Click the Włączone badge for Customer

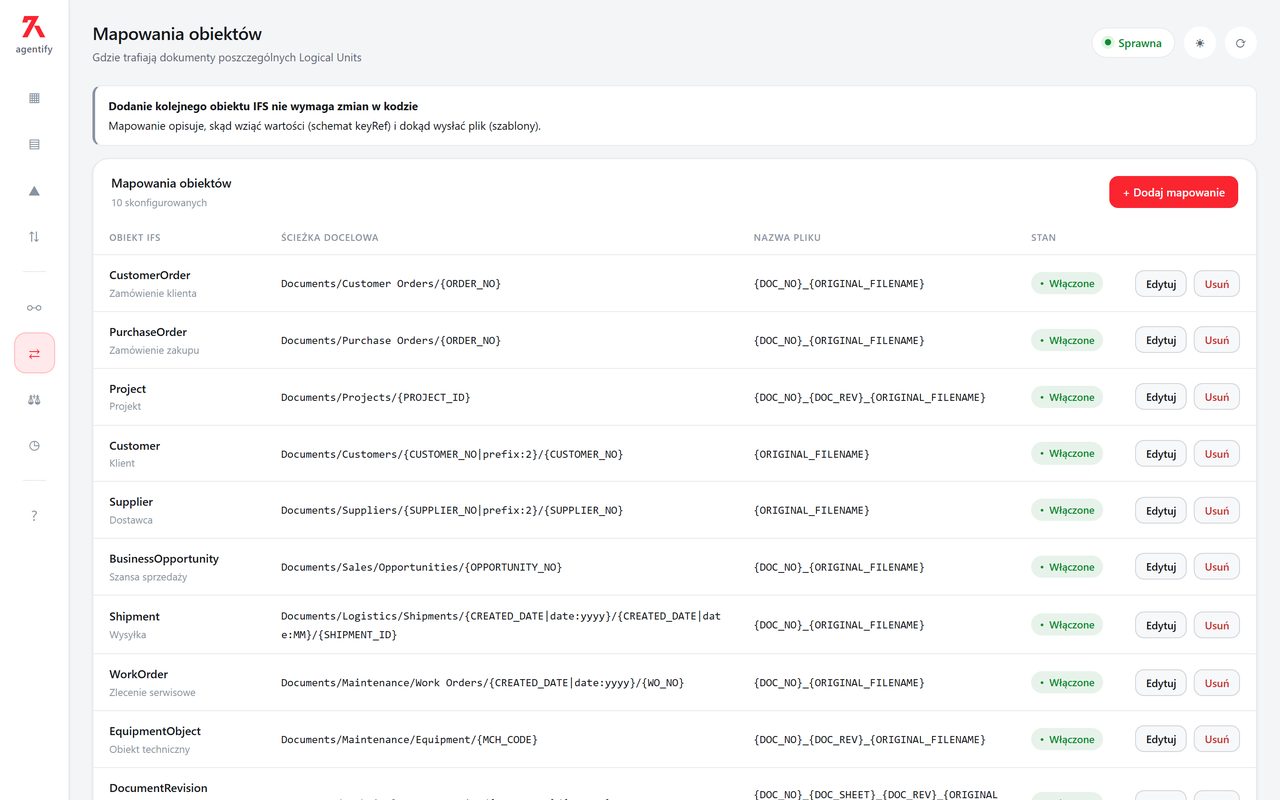pyautogui.click(x=1067, y=454)
